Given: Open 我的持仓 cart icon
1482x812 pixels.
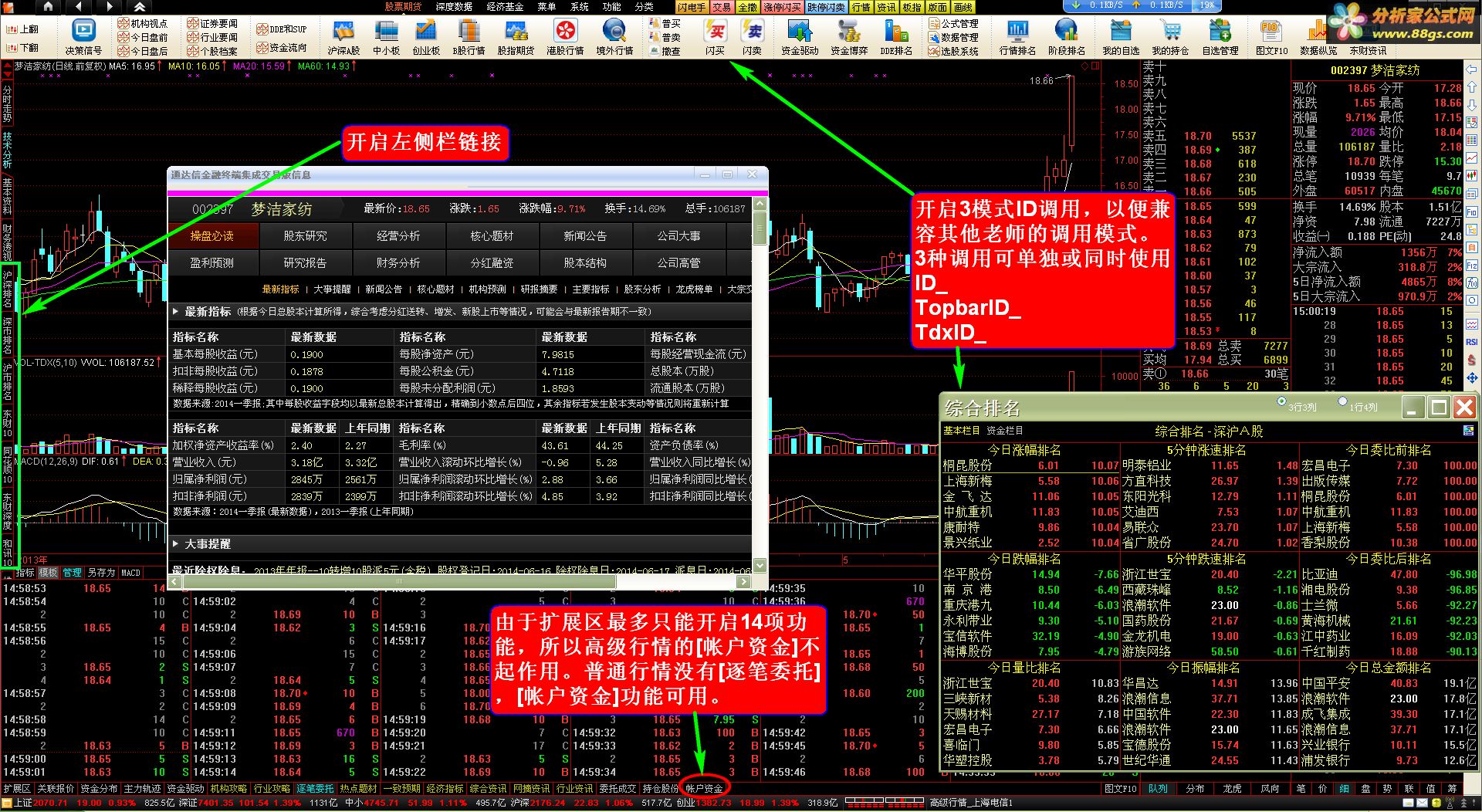Looking at the screenshot, I should tap(1170, 36).
